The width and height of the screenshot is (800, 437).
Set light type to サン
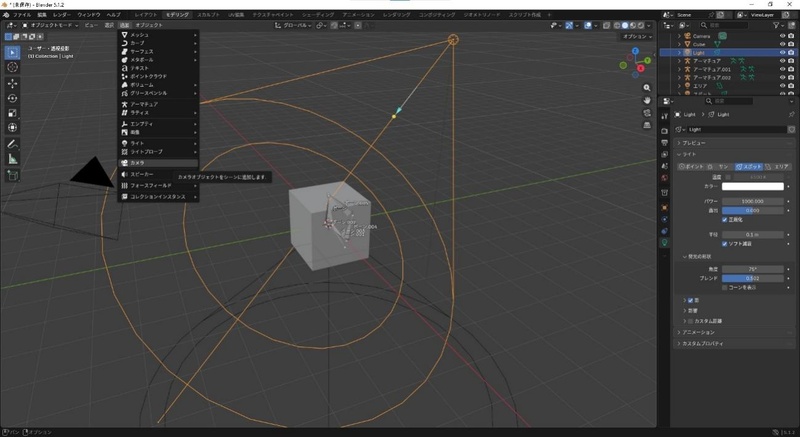pyautogui.click(x=720, y=167)
